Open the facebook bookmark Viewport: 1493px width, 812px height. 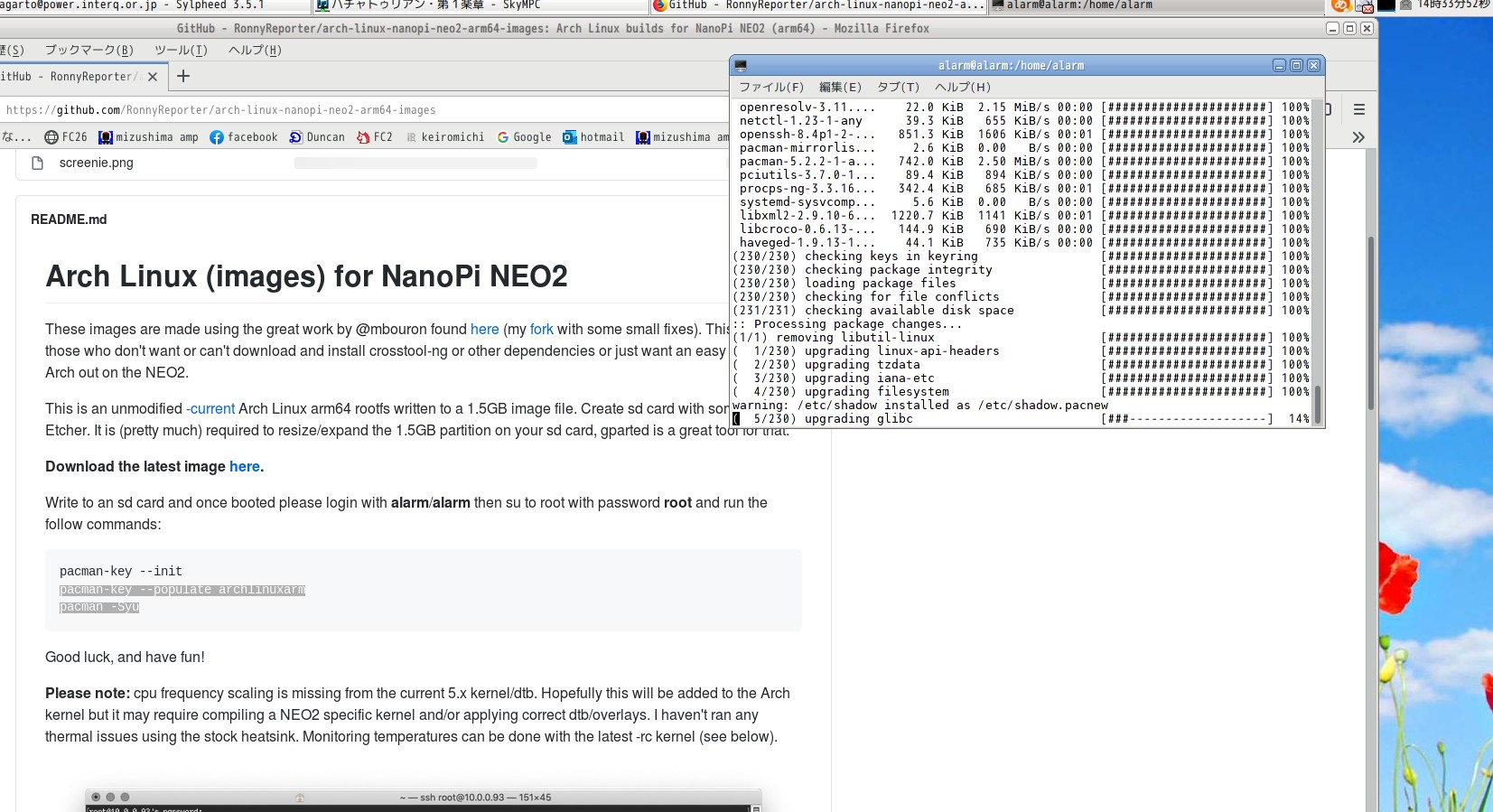tap(244, 137)
